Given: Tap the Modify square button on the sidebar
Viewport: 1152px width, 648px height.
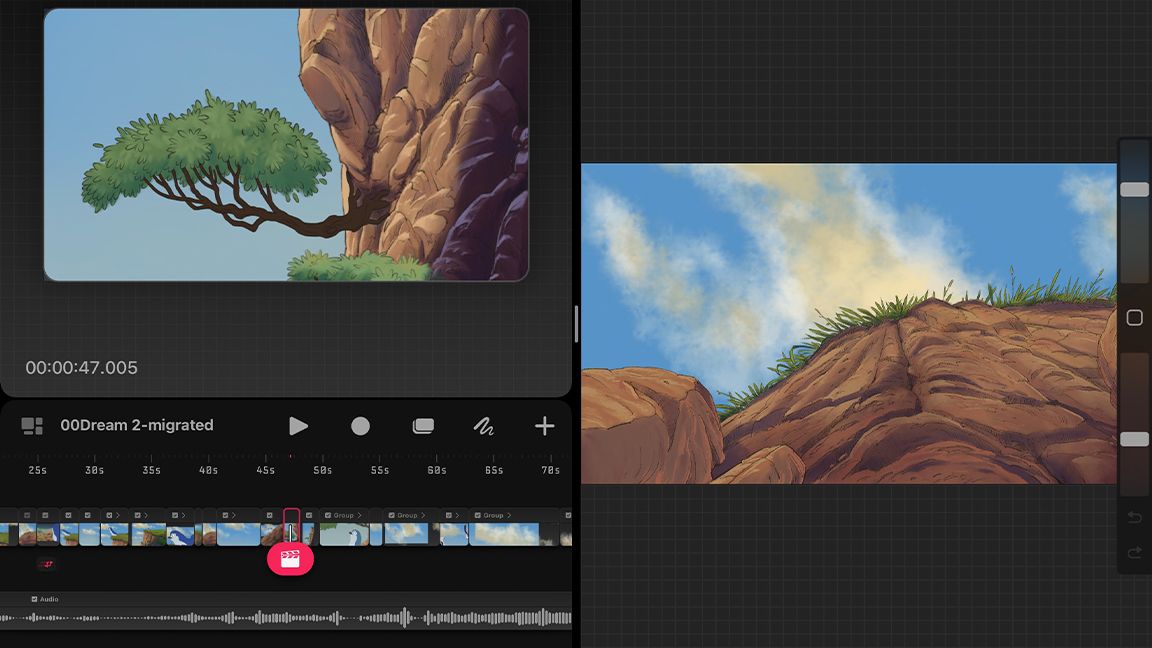Looking at the screenshot, I should [x=1135, y=318].
